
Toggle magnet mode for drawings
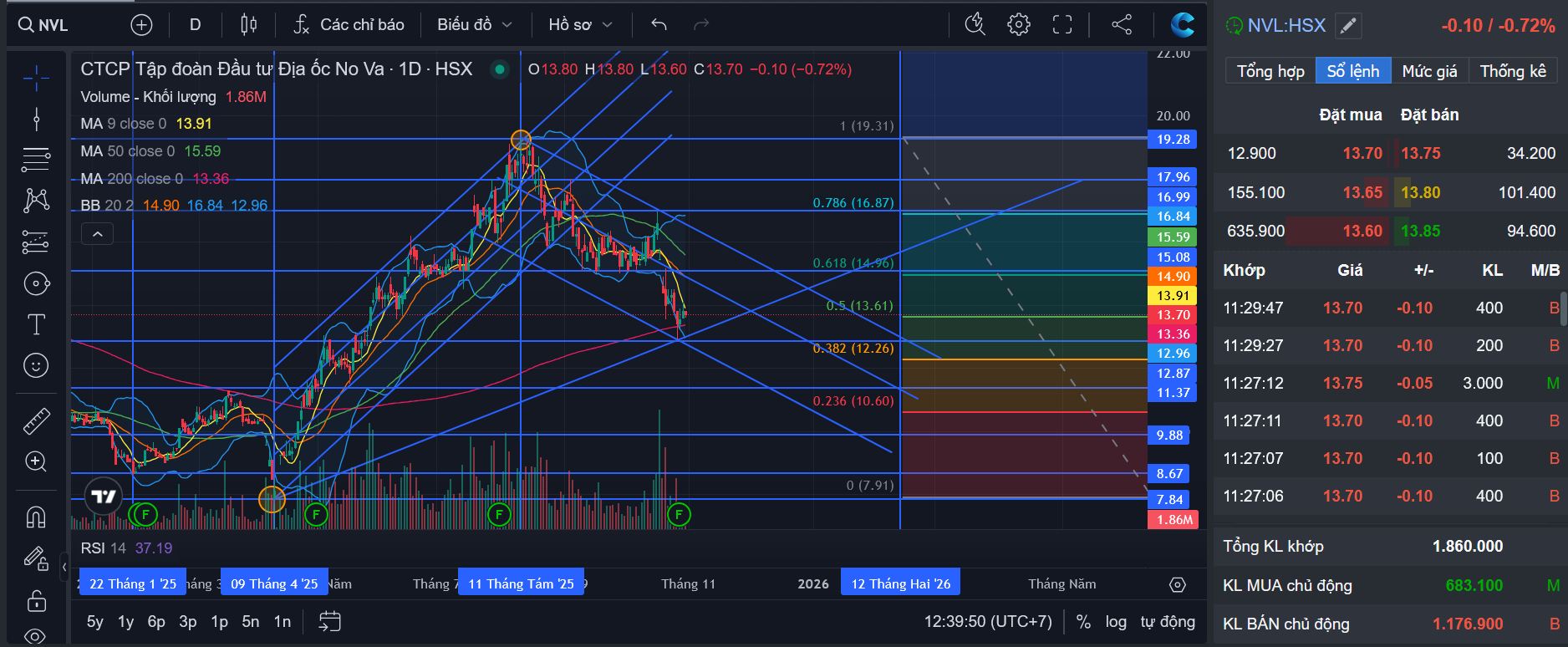(x=36, y=517)
